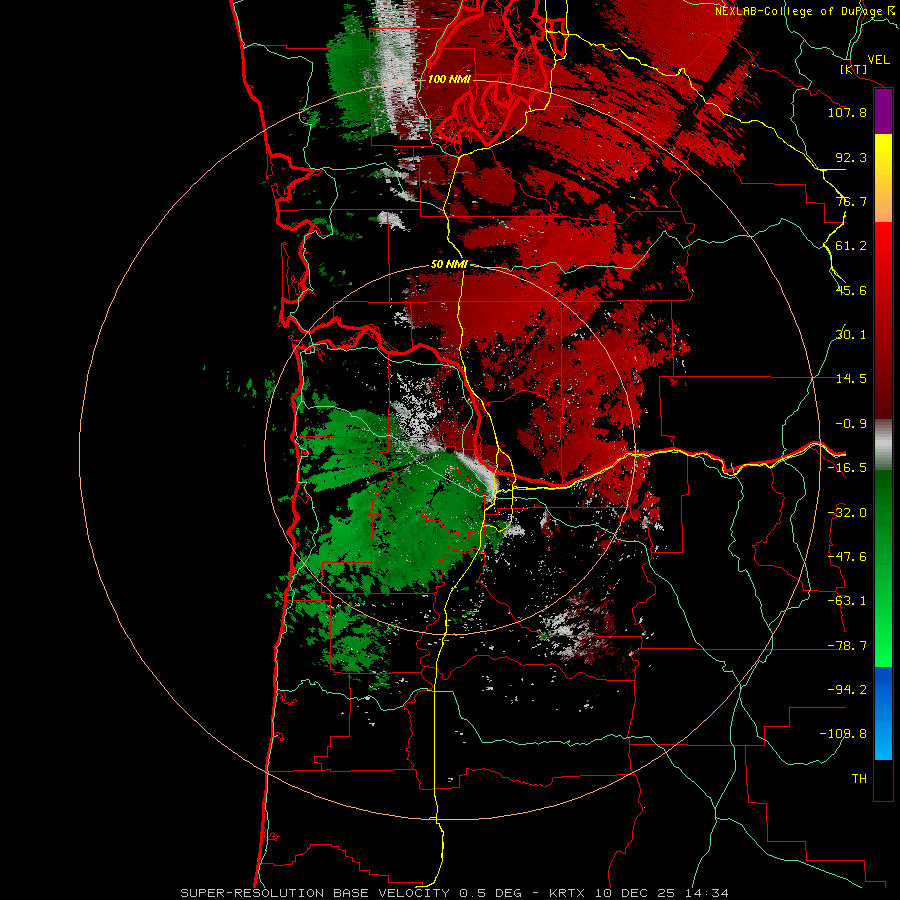
Task: Click the -63.1 velocity scale value
Action: [847, 601]
